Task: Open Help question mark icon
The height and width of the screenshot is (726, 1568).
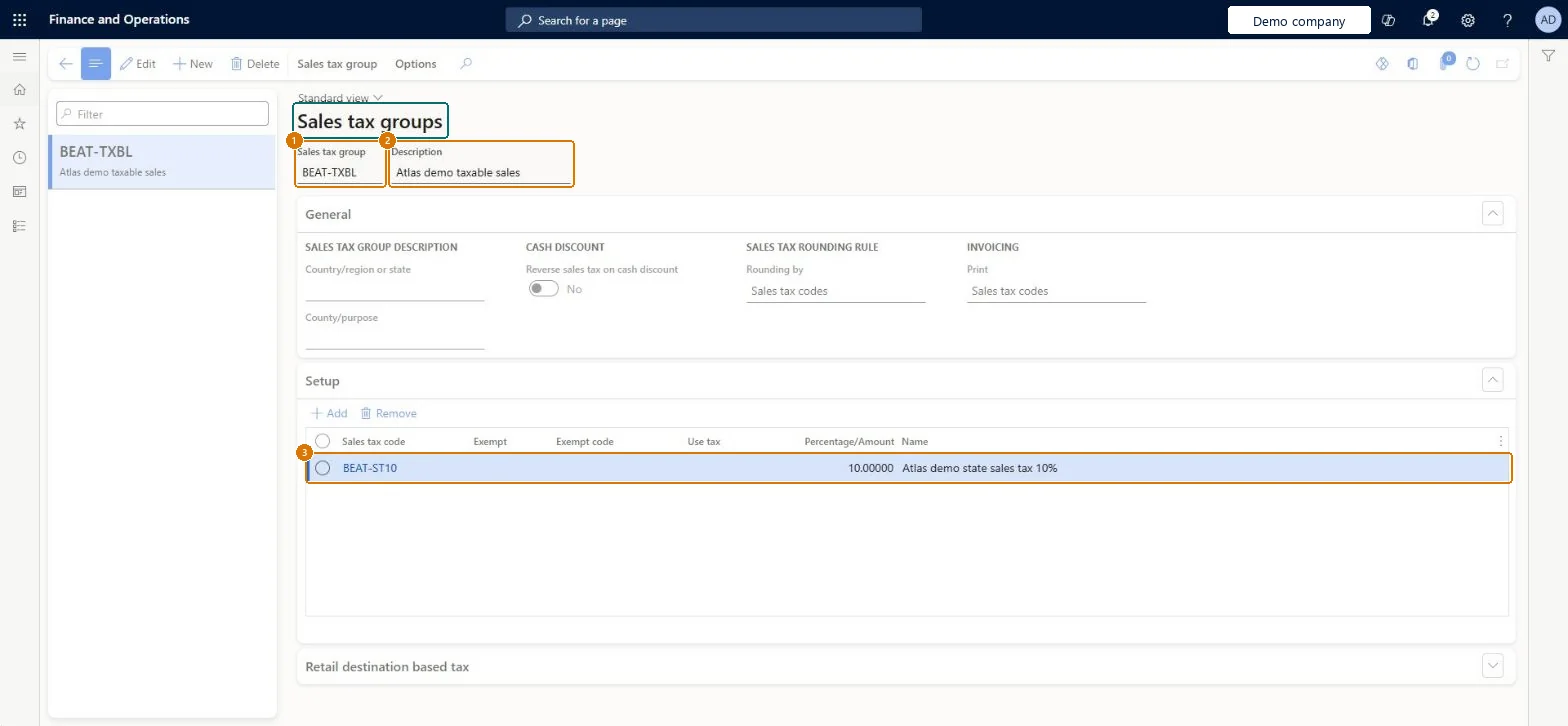Action: [1508, 20]
